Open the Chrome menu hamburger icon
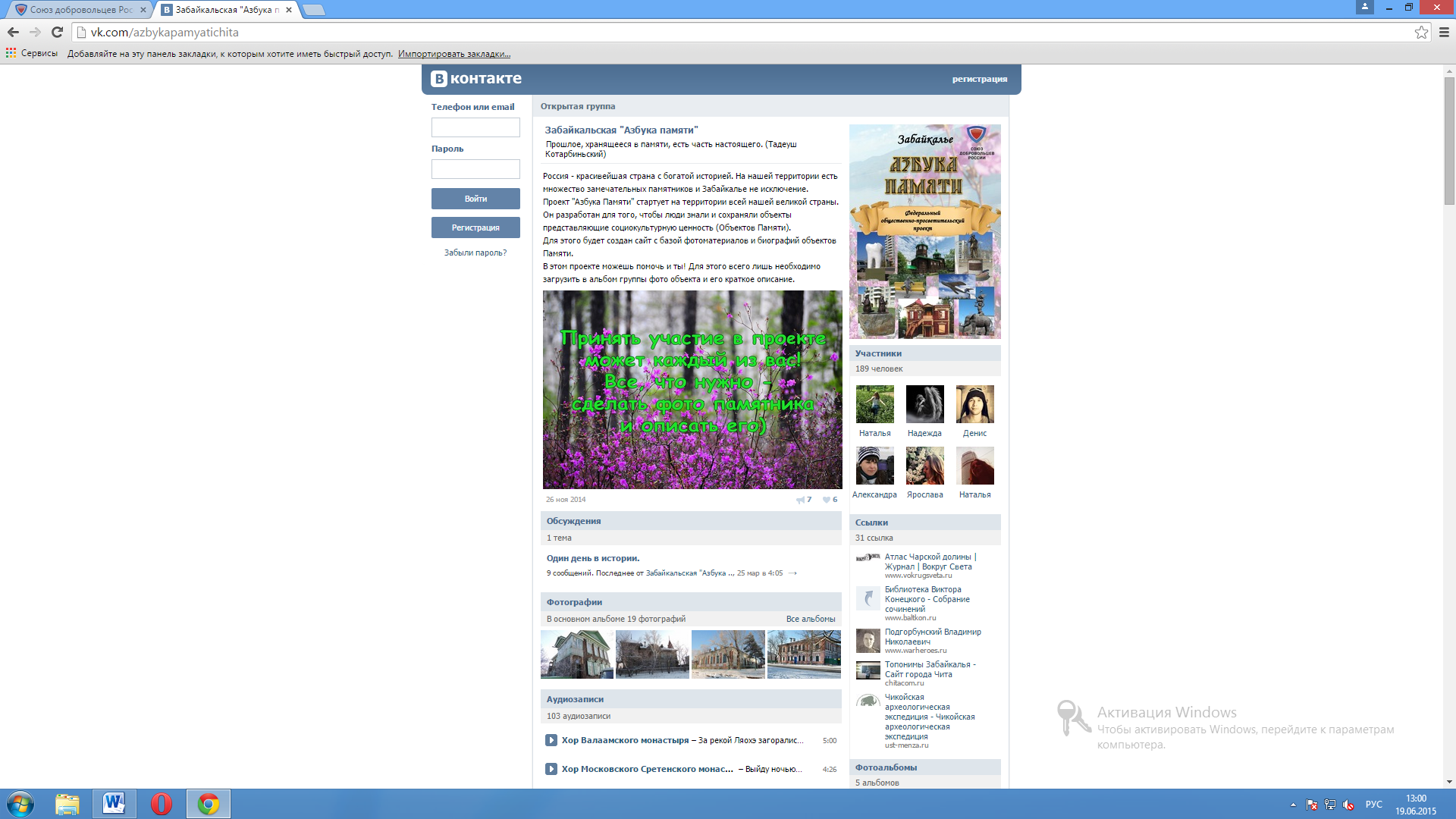 click(x=1444, y=32)
